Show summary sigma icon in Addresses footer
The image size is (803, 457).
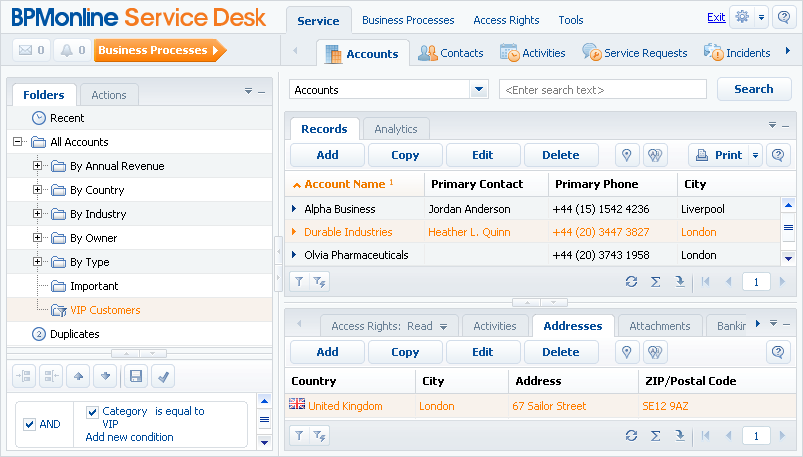656,435
